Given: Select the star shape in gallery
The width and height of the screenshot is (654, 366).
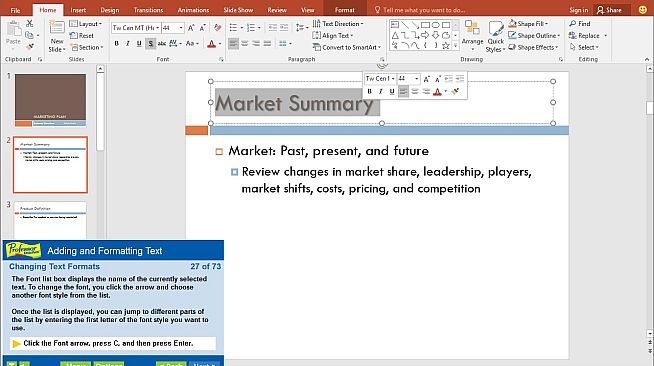Looking at the screenshot, I should coord(445,45).
